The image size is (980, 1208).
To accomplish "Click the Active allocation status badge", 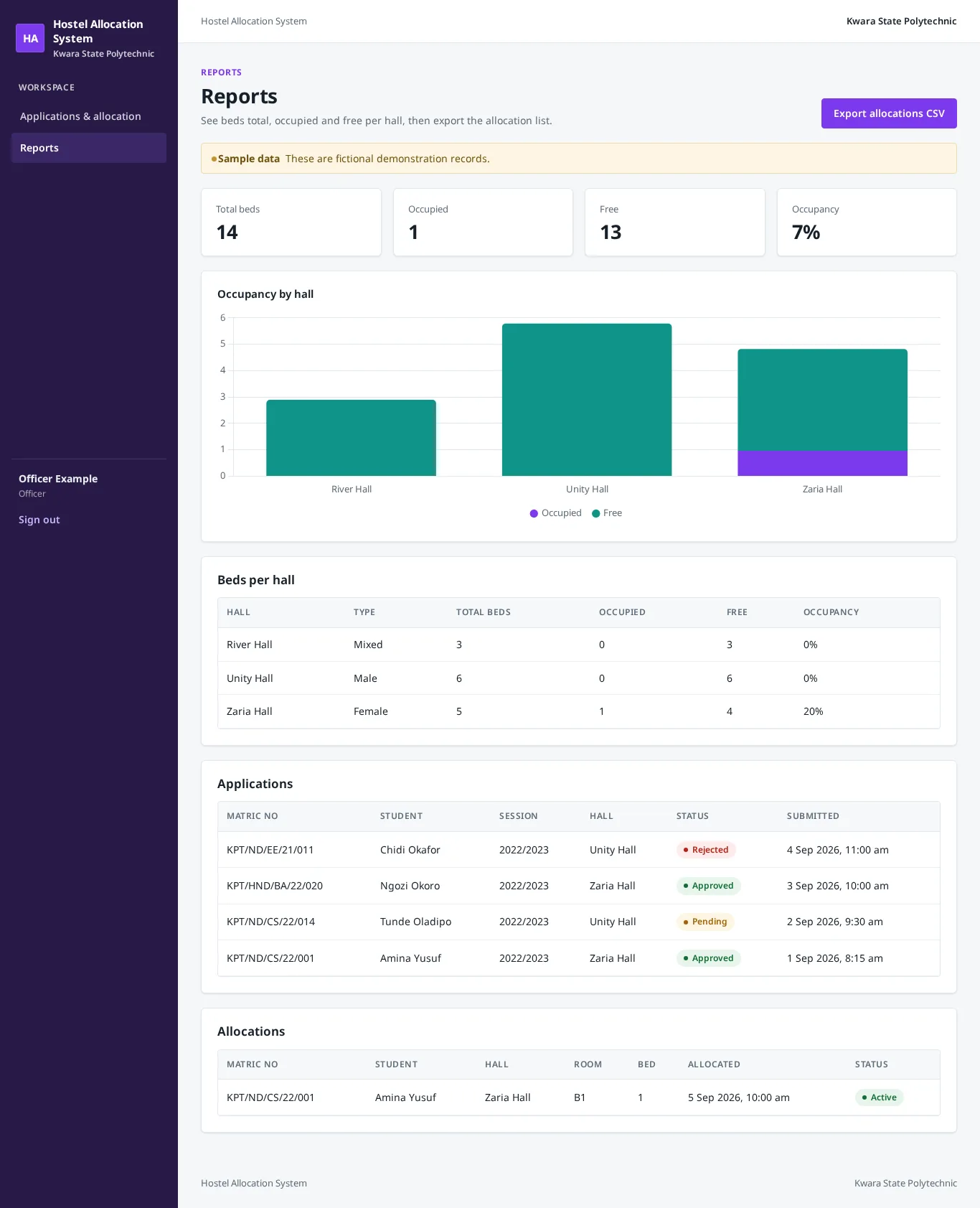I will 880,1097.
